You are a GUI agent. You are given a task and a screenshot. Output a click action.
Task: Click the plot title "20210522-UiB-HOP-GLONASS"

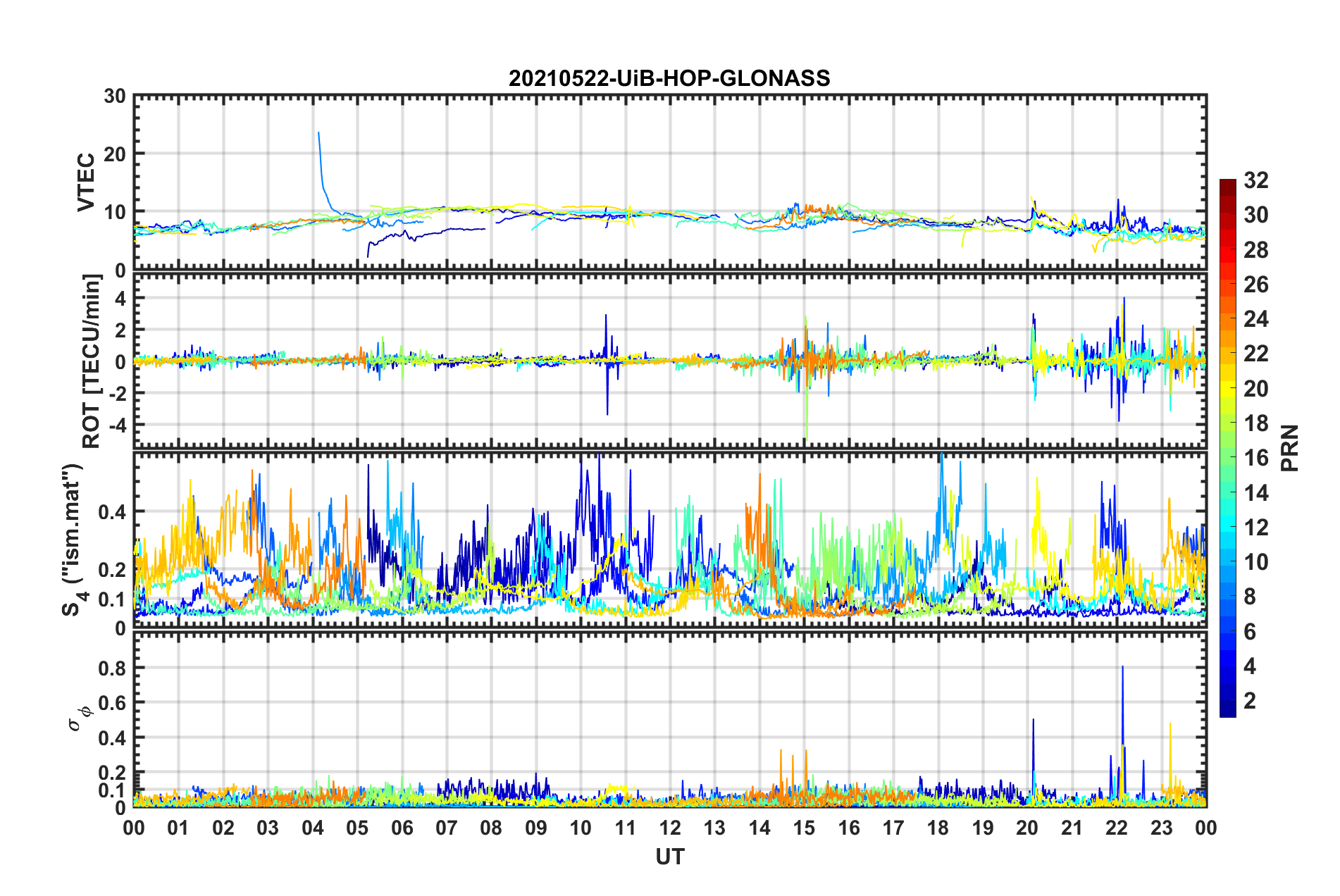669,77
